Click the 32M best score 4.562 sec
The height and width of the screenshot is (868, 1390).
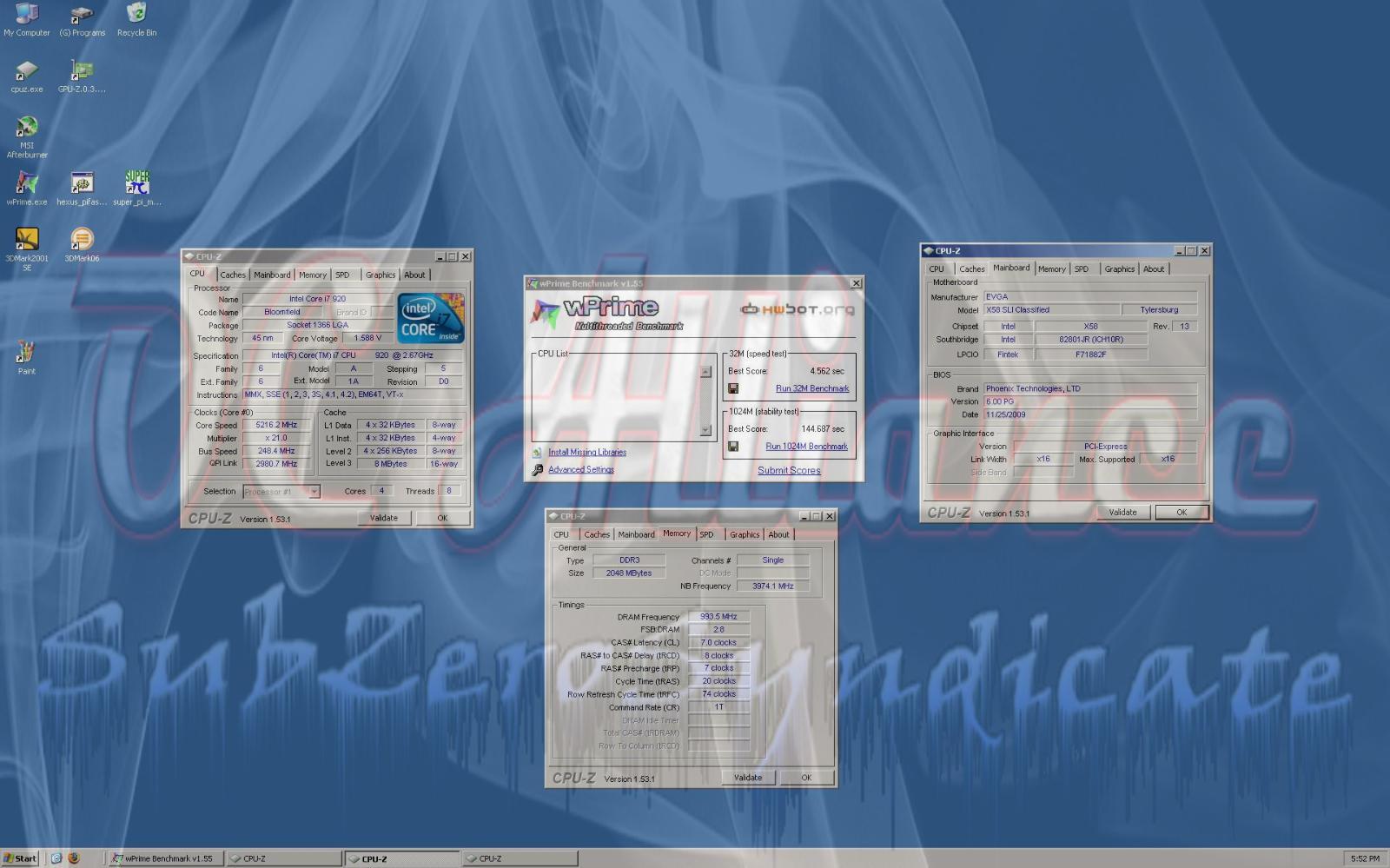click(x=826, y=371)
